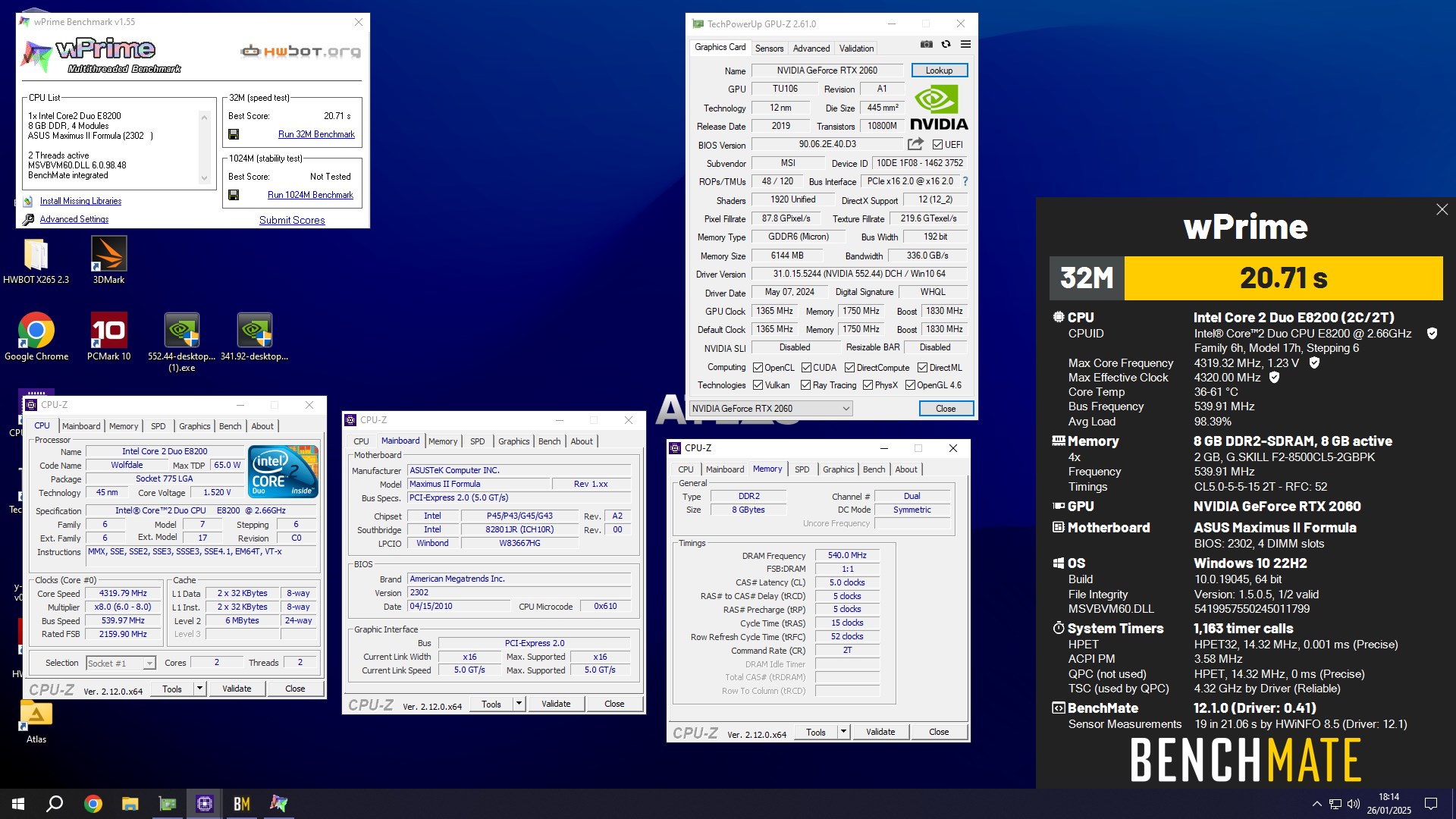Toggle DirectML checkbox
1456x819 pixels.
[922, 368]
